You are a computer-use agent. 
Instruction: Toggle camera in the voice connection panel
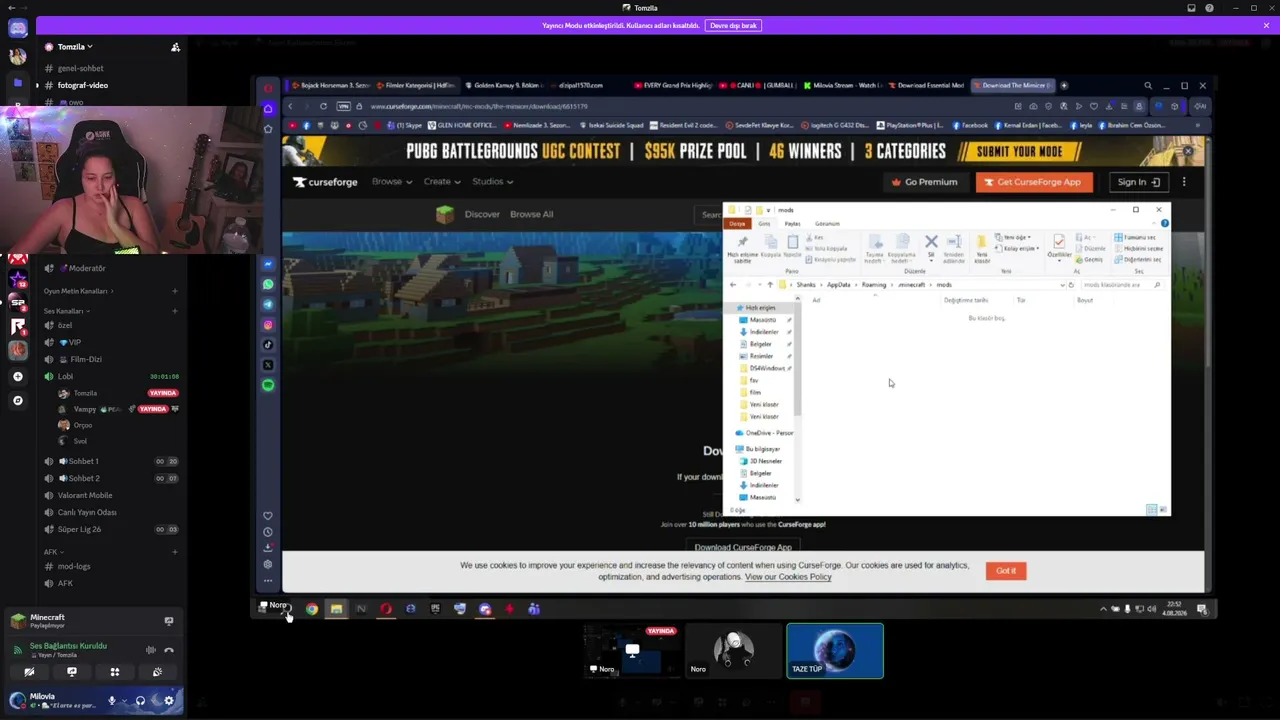[29, 672]
